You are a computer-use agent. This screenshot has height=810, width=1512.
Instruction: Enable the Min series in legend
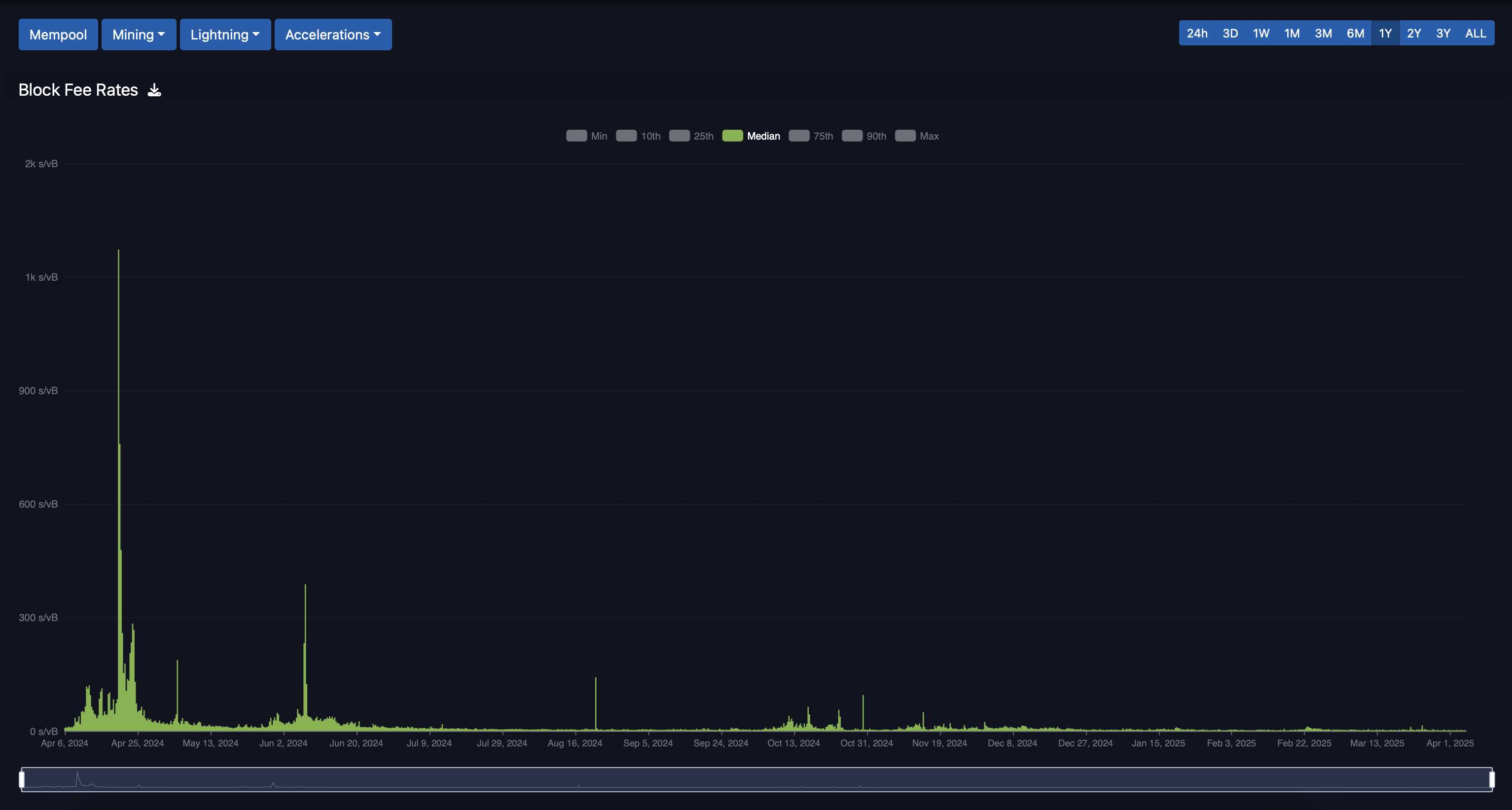pyautogui.click(x=586, y=136)
